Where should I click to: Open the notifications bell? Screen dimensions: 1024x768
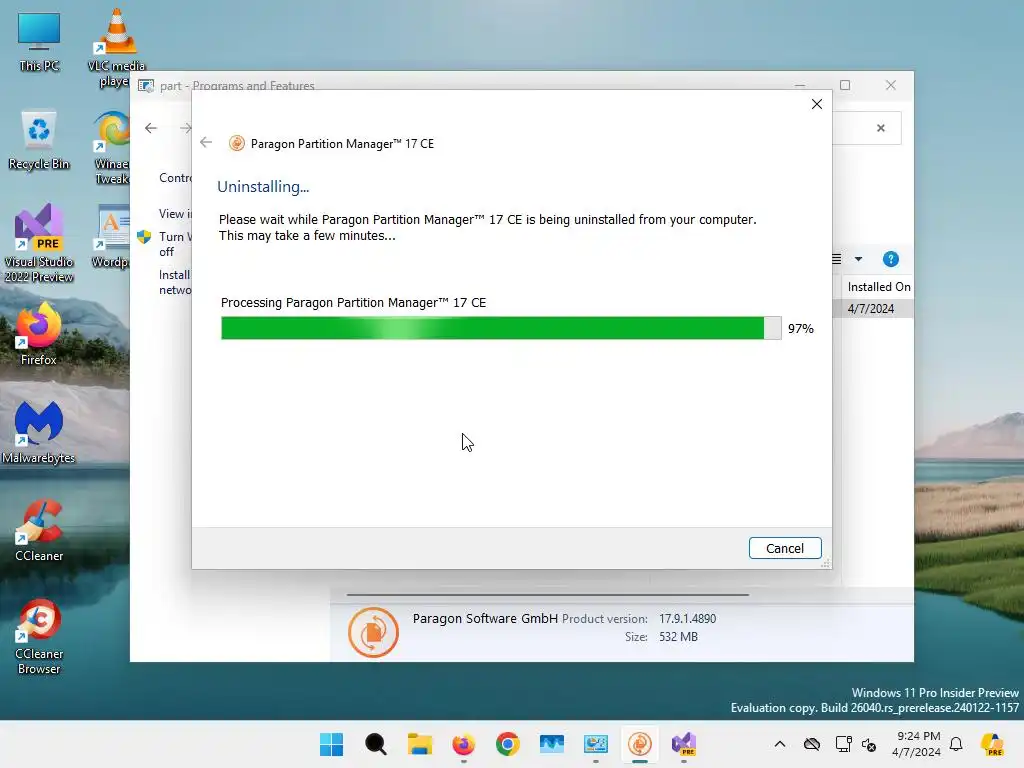click(x=956, y=744)
